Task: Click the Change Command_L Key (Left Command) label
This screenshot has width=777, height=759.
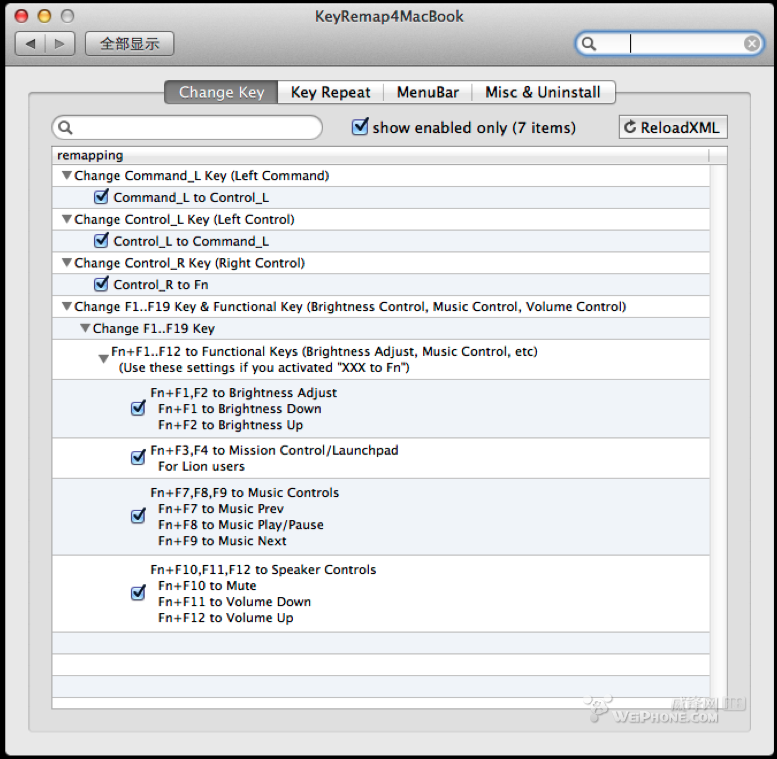Action: 202,176
